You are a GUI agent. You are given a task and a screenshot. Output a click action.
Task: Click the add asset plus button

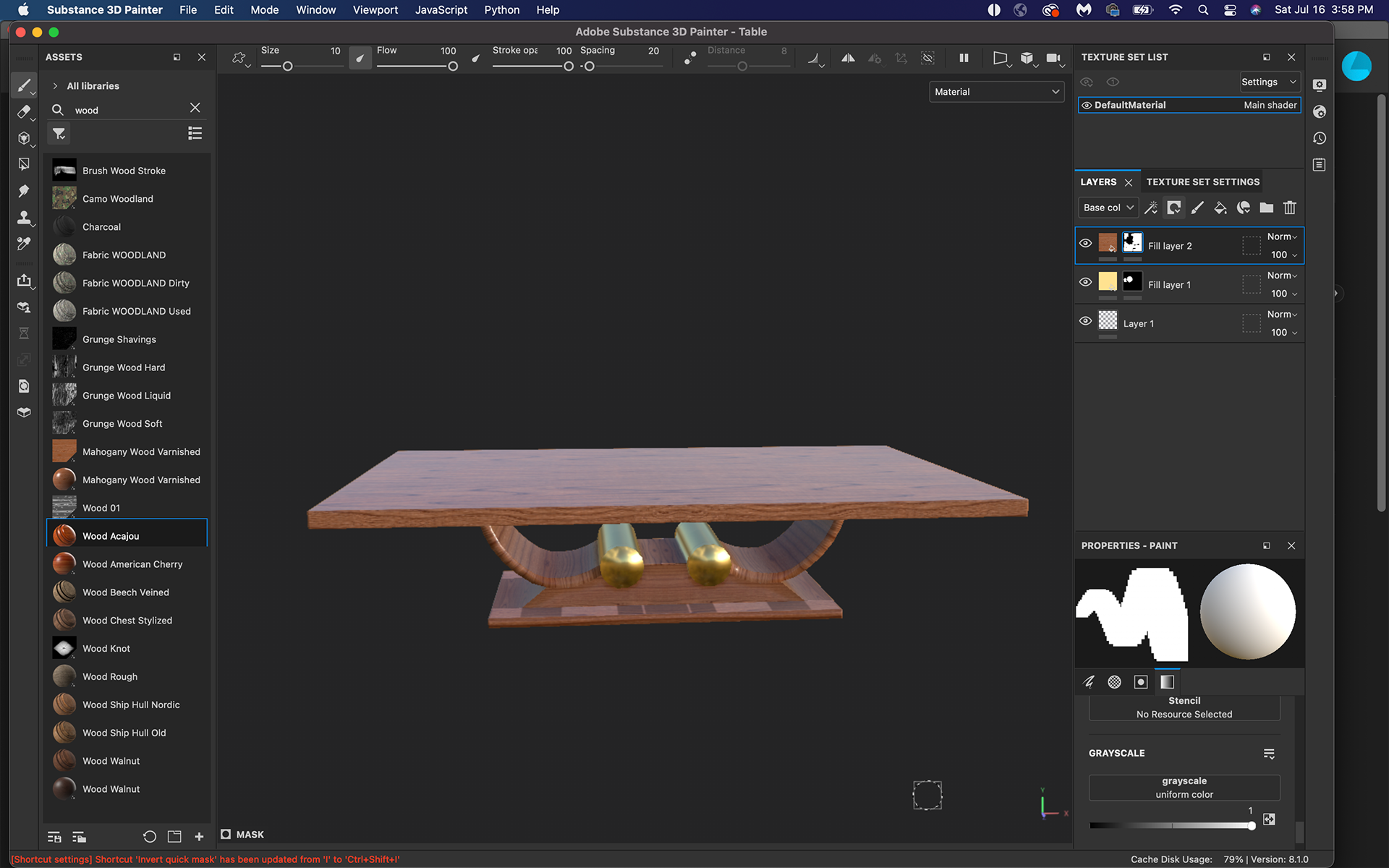coord(199,837)
